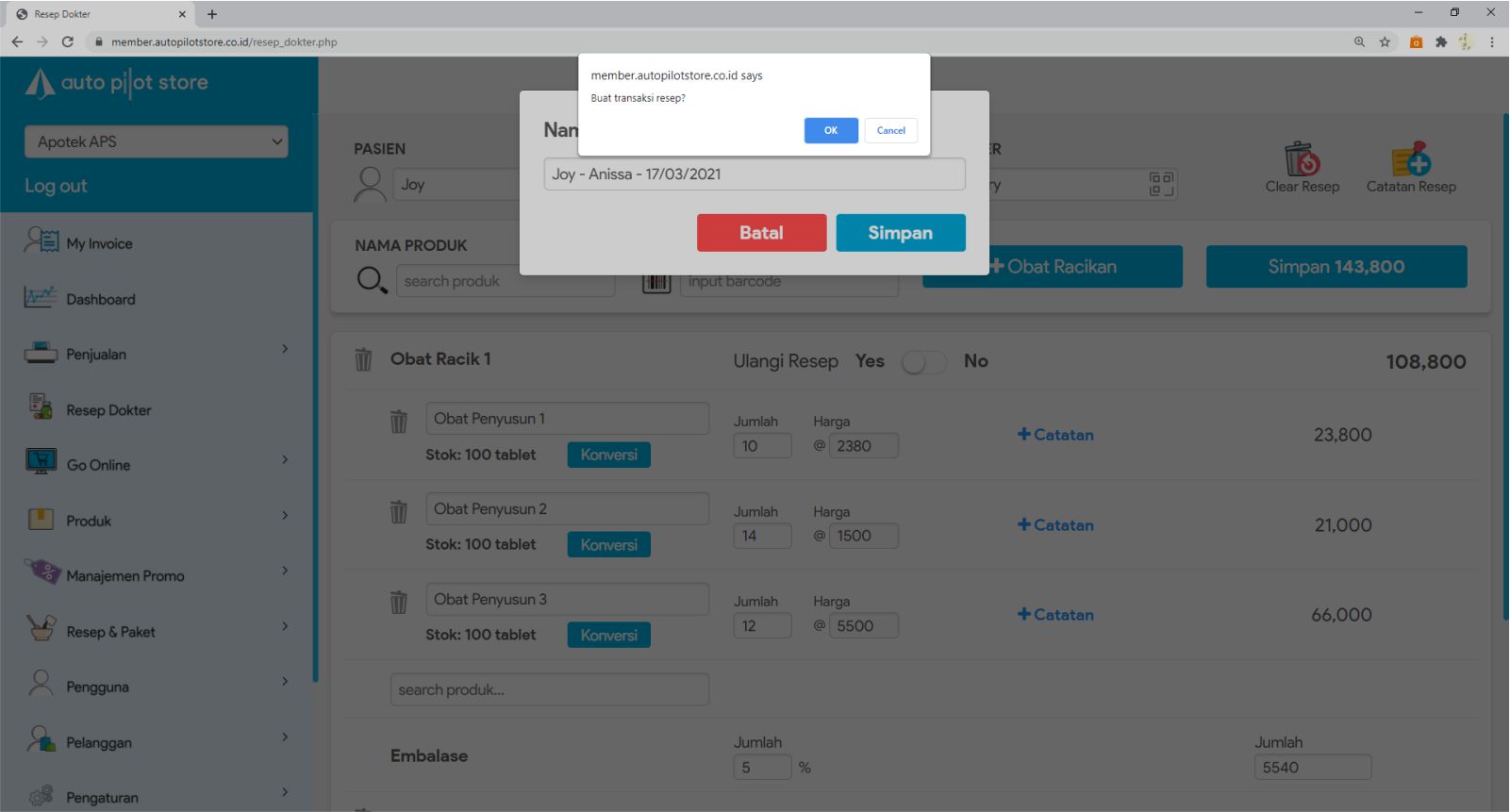Screen dimensions: 1510x812
Task: Remove Obat Penyusun 2 with trash icon
Action: [399, 512]
